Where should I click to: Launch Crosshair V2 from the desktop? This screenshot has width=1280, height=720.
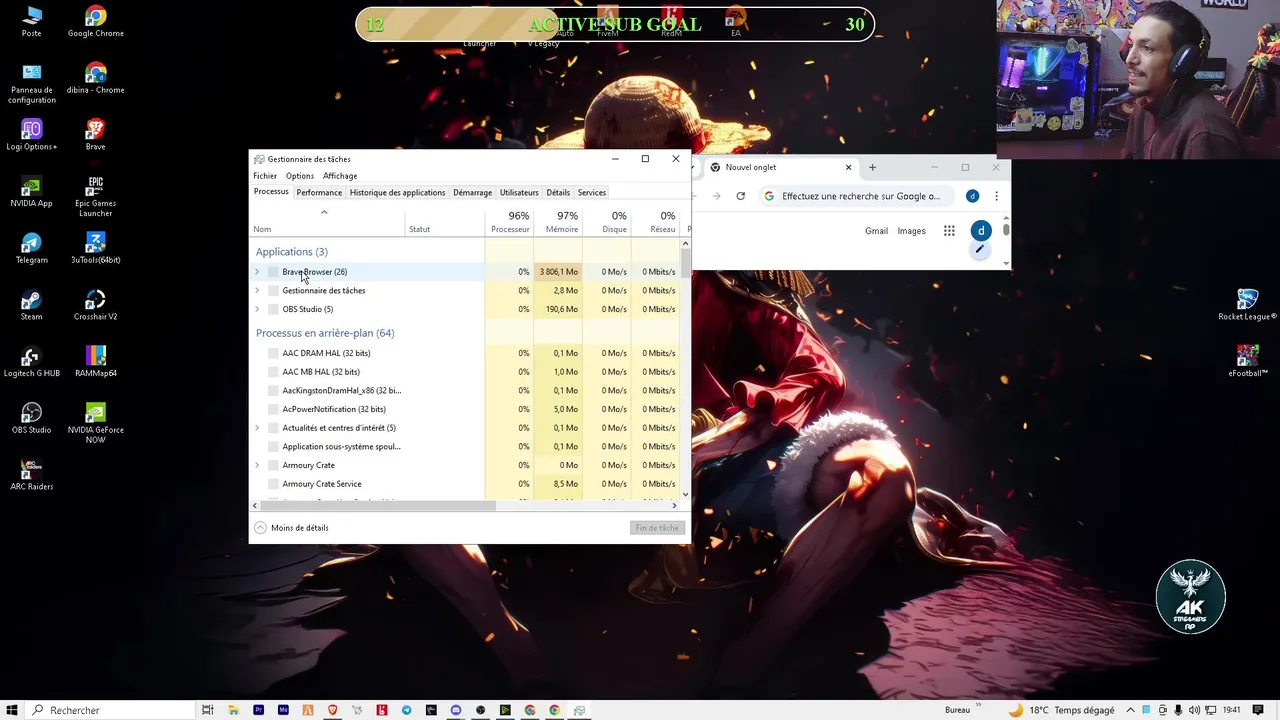[x=95, y=306]
